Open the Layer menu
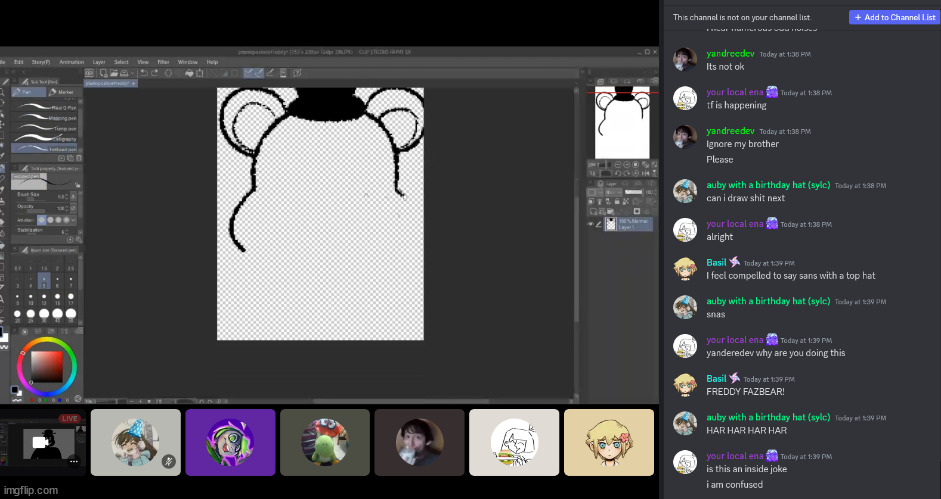The height and width of the screenshot is (499, 941). pyautogui.click(x=99, y=62)
